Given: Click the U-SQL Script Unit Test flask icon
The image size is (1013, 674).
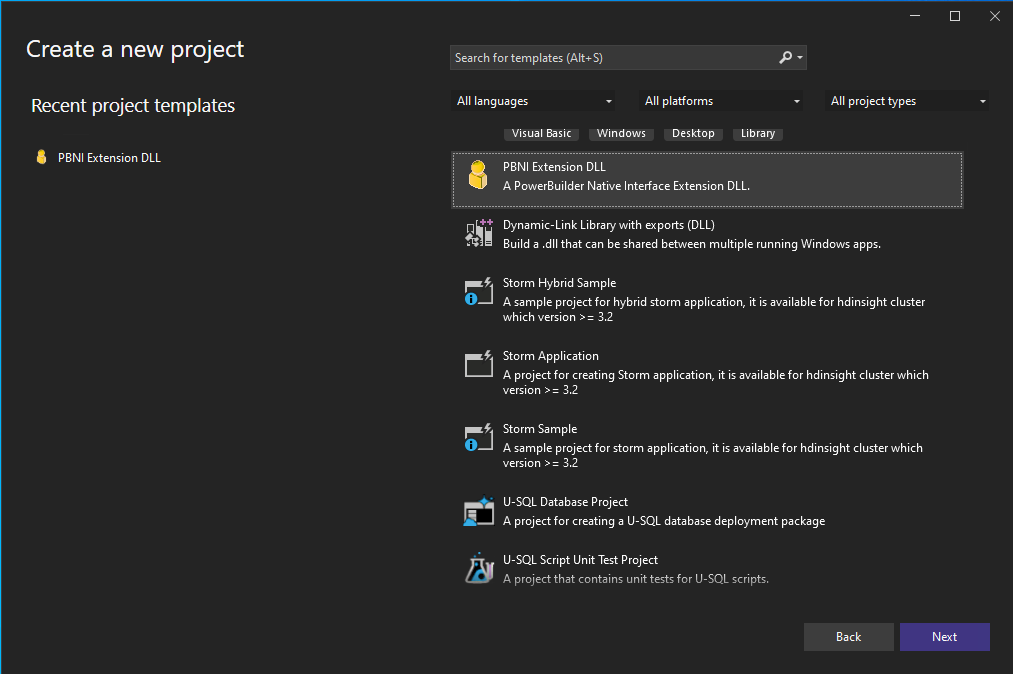Looking at the screenshot, I should [x=479, y=568].
